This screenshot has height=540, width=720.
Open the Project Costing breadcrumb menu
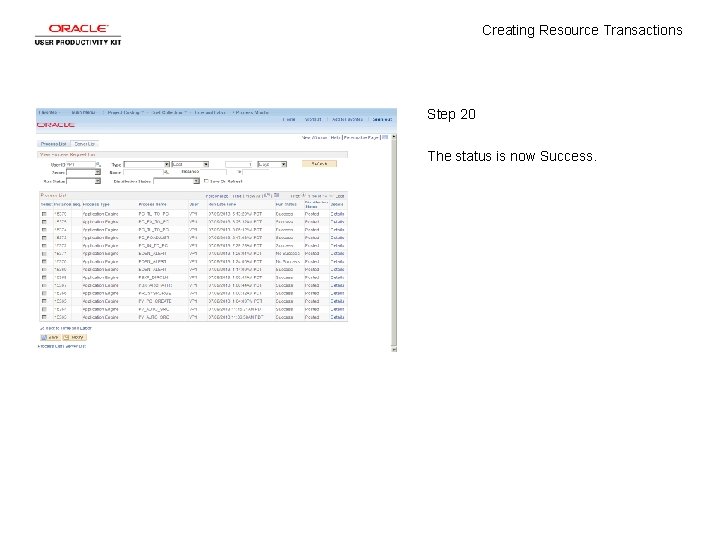(x=125, y=112)
